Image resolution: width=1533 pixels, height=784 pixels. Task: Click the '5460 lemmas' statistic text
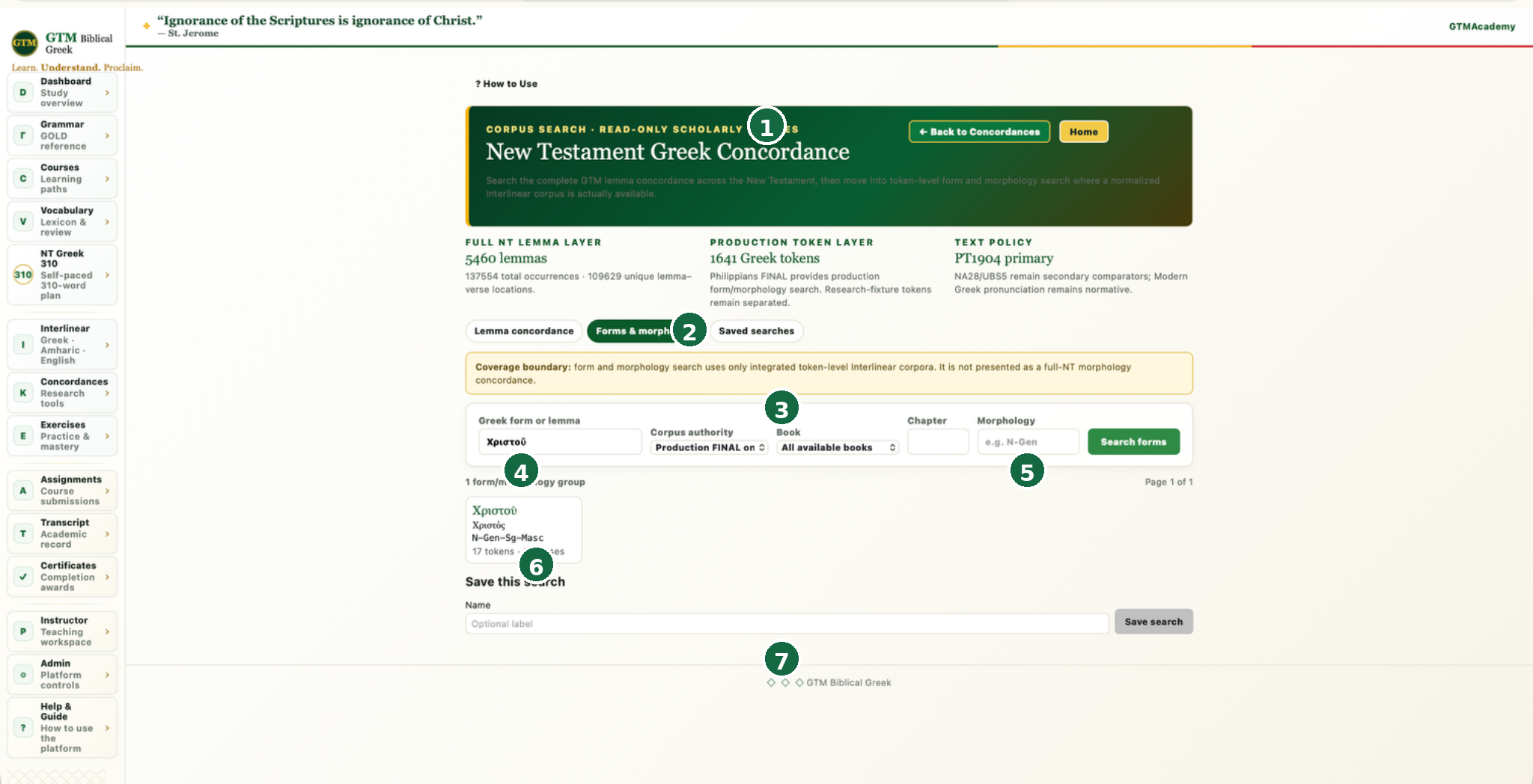[506, 259]
